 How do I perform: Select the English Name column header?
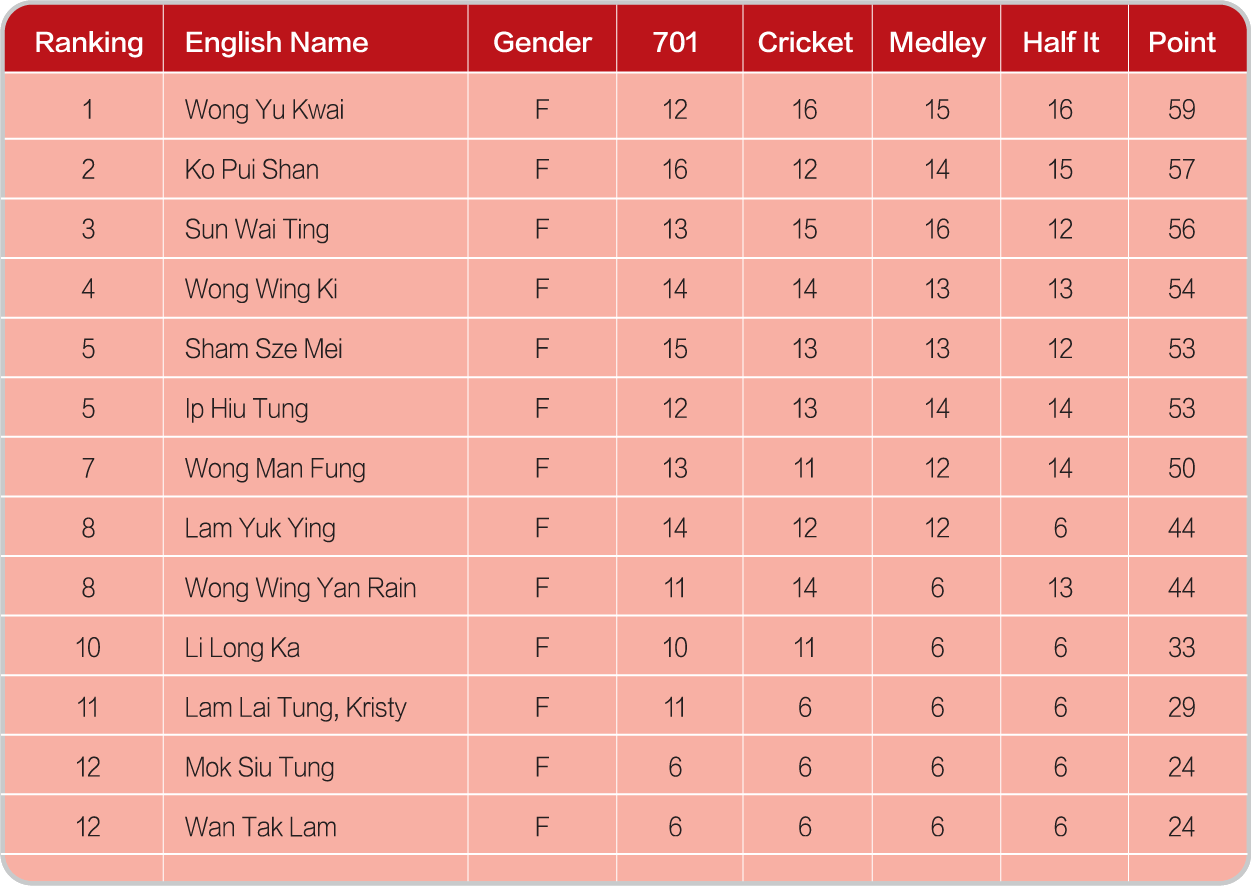point(277,43)
